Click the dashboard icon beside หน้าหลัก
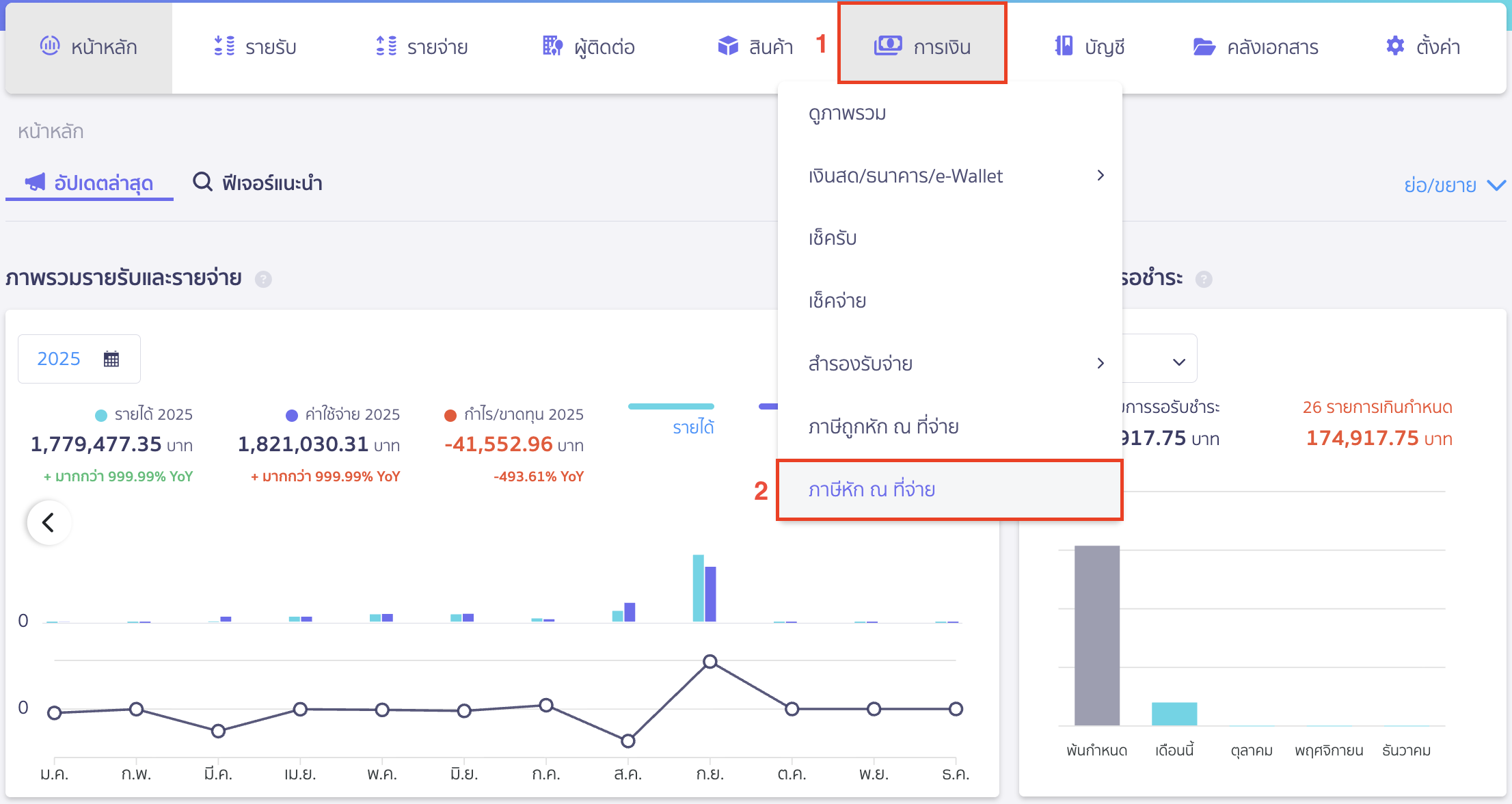Screen dimensions: 1512x804 [x=50, y=46]
